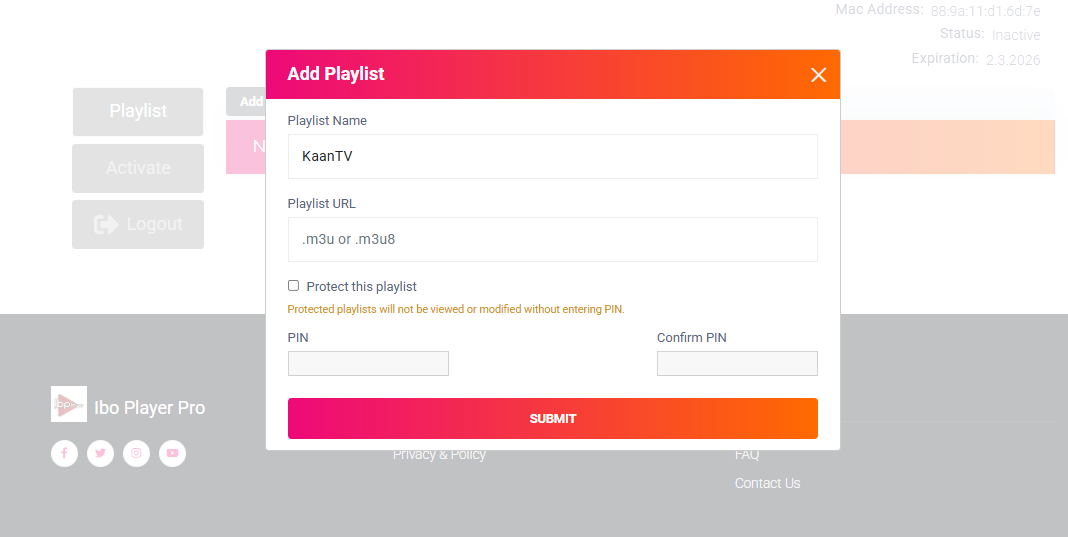Select the Confirm PIN input box
The width and height of the screenshot is (1068, 537).
tap(737, 364)
